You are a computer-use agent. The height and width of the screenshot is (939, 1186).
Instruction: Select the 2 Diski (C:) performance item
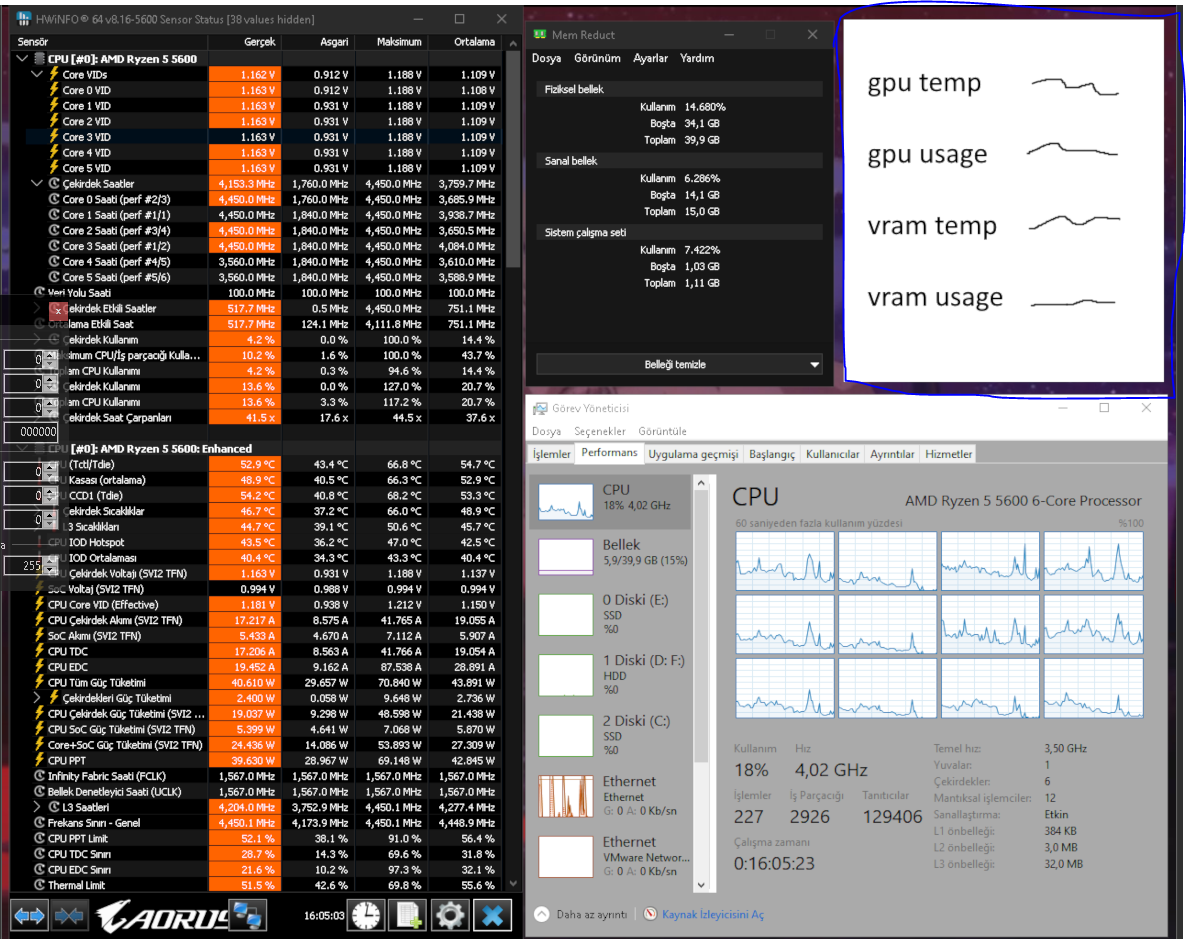tap(611, 735)
